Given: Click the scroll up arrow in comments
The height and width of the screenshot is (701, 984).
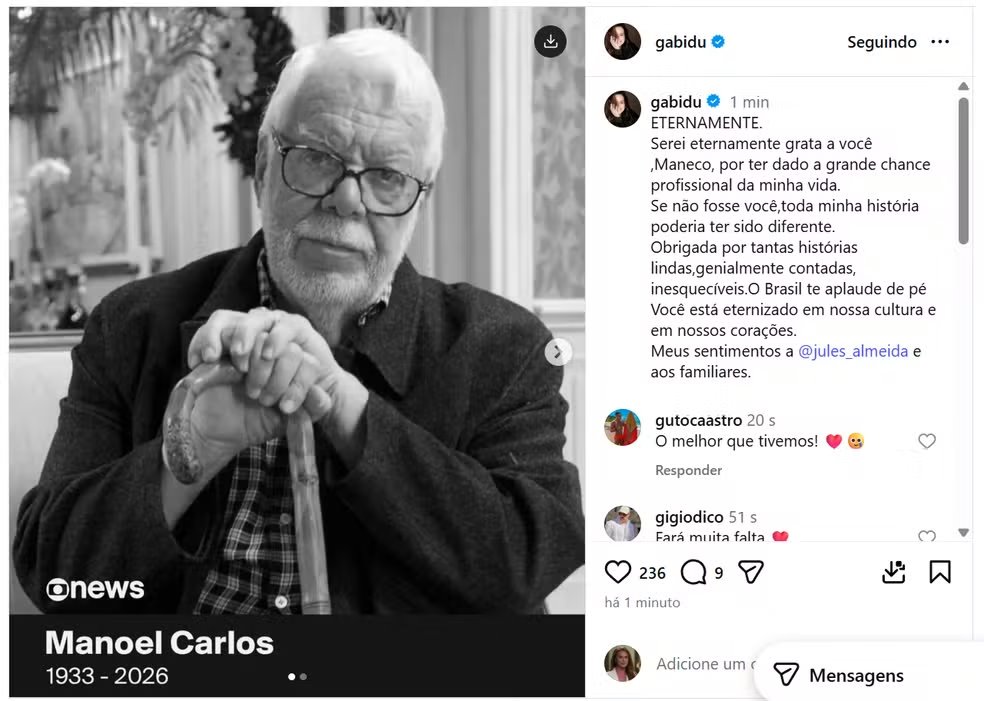Looking at the screenshot, I should coord(964,86).
